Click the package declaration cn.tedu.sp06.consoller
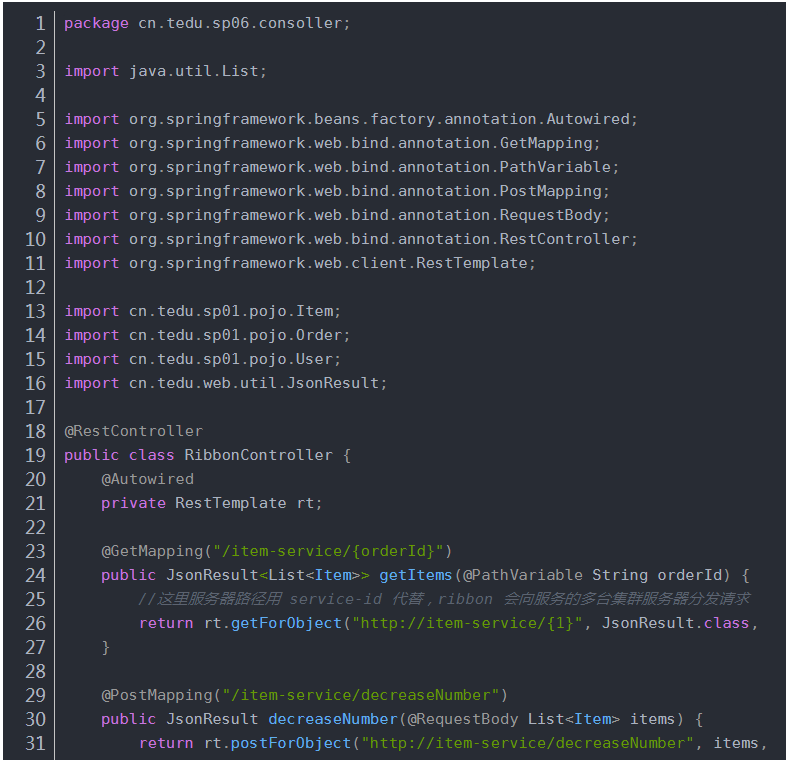Viewport: 786px width, 760px height. pyautogui.click(x=207, y=23)
